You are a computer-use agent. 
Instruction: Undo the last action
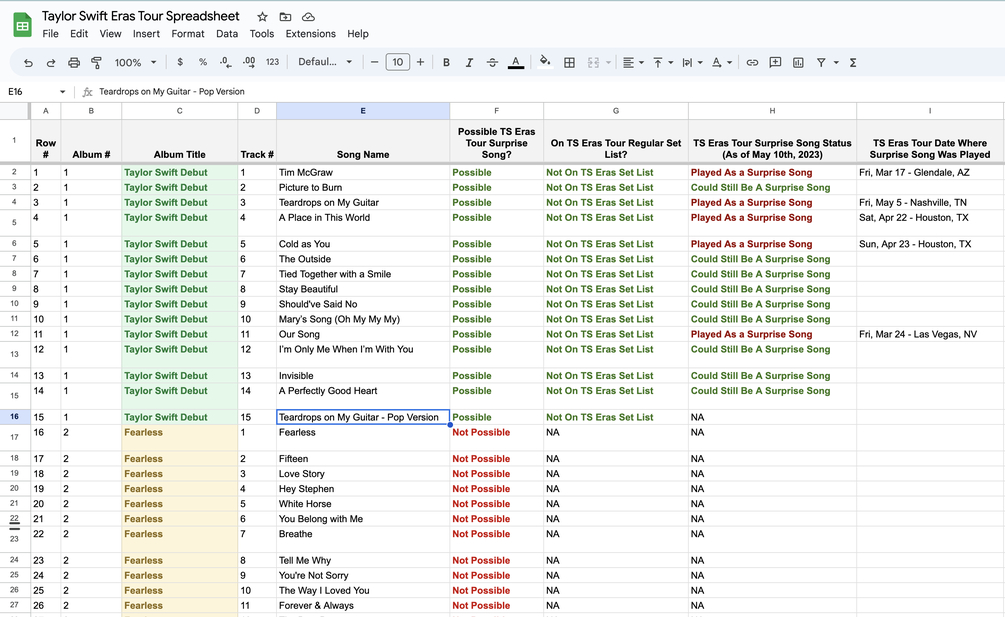(28, 62)
